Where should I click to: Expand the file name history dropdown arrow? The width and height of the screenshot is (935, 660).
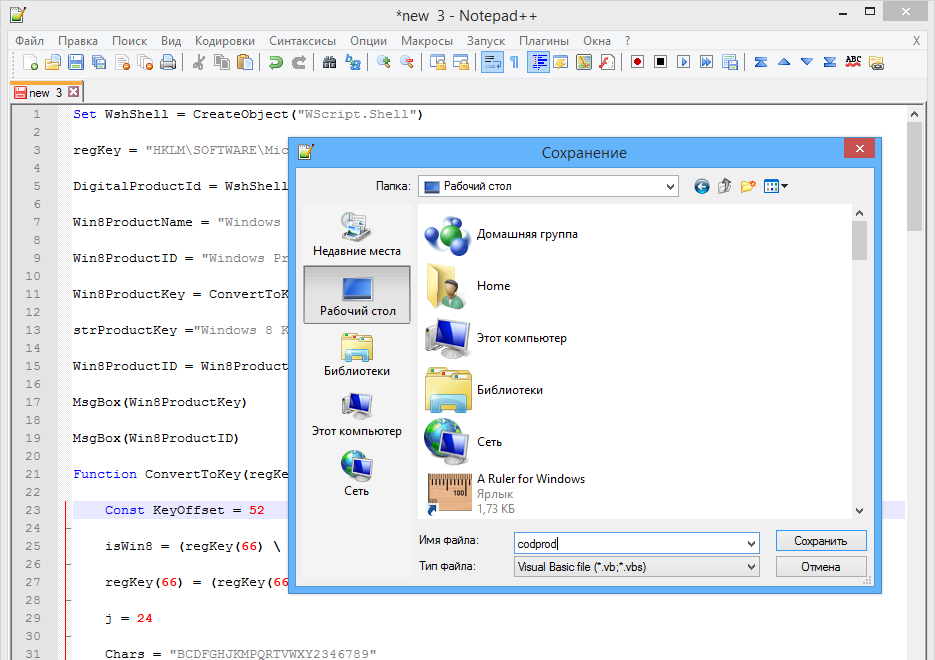coord(751,543)
